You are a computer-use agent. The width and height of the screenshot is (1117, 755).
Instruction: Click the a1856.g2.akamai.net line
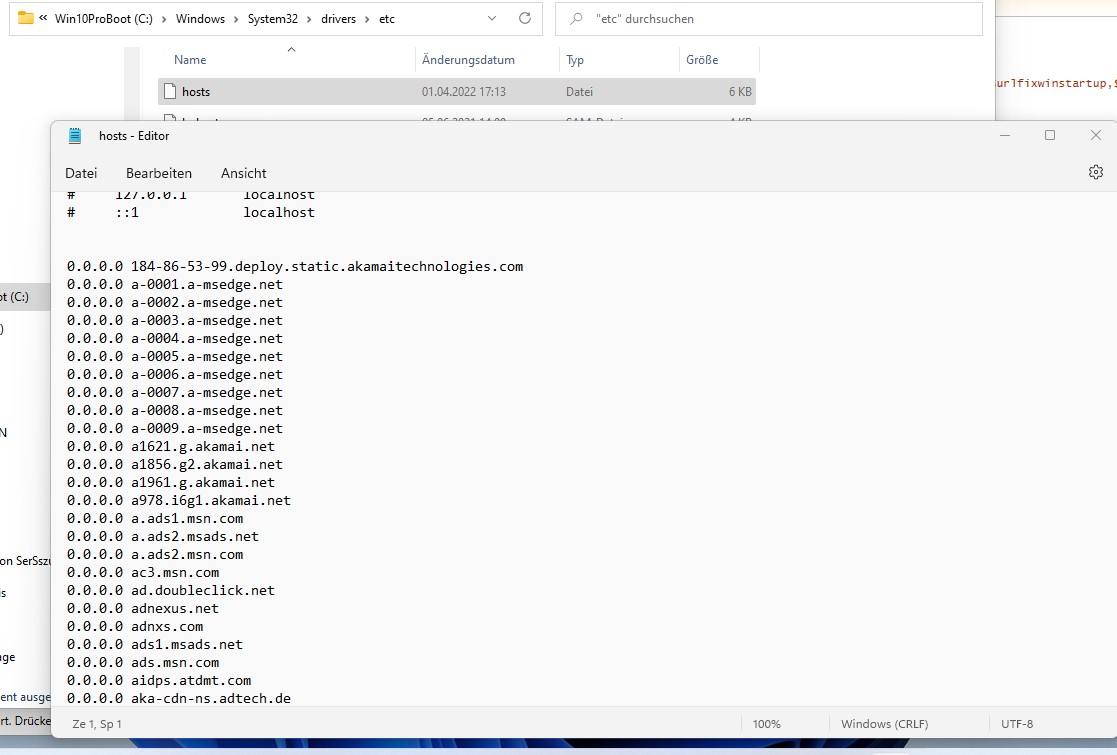pos(175,464)
